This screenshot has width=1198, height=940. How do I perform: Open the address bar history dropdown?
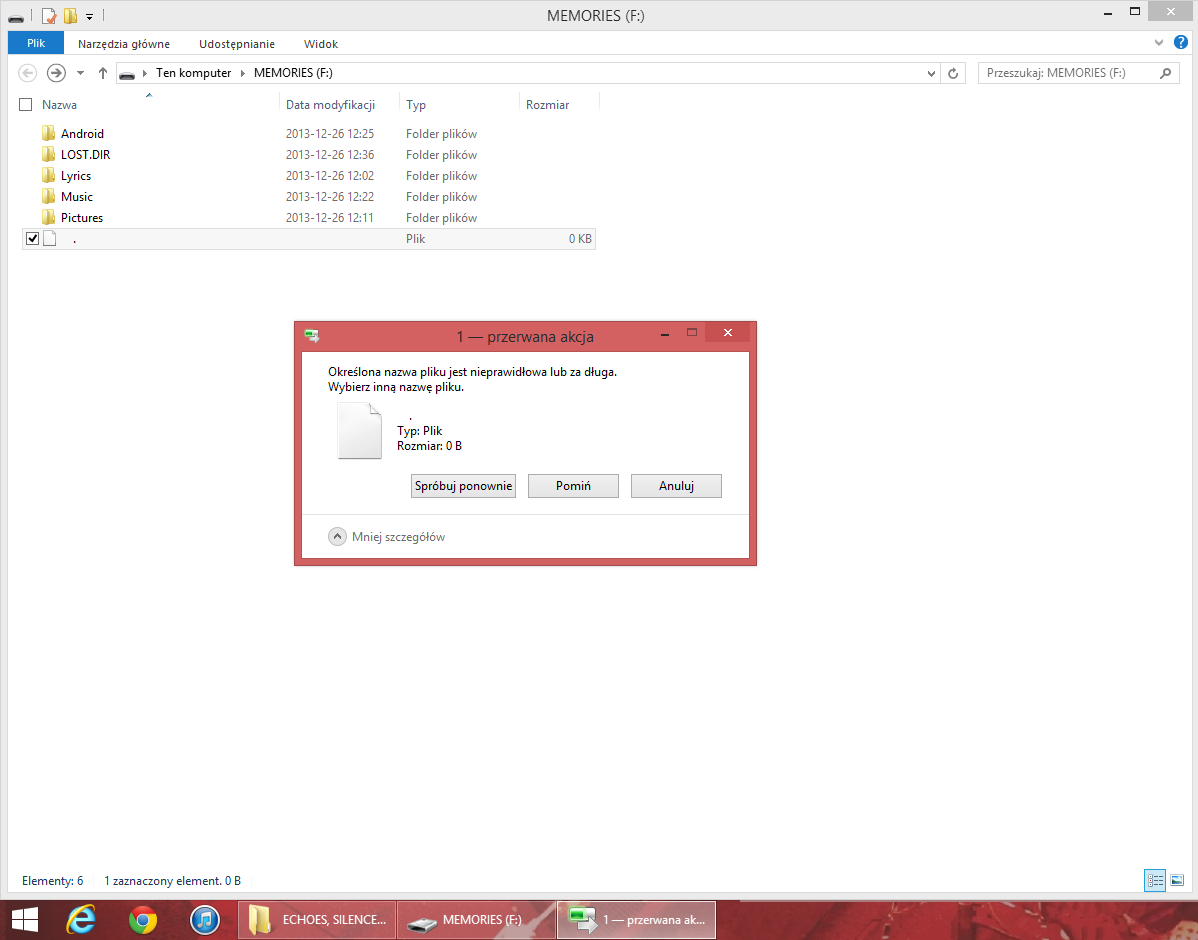coord(931,73)
